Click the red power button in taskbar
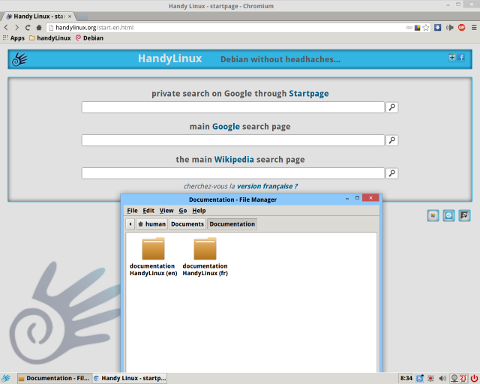The width and height of the screenshot is (480, 384). [474, 378]
